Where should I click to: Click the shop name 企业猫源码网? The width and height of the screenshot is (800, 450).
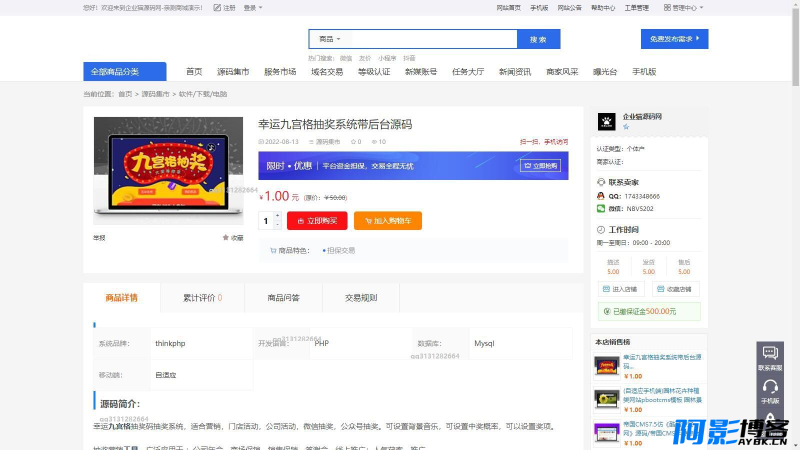click(x=642, y=117)
